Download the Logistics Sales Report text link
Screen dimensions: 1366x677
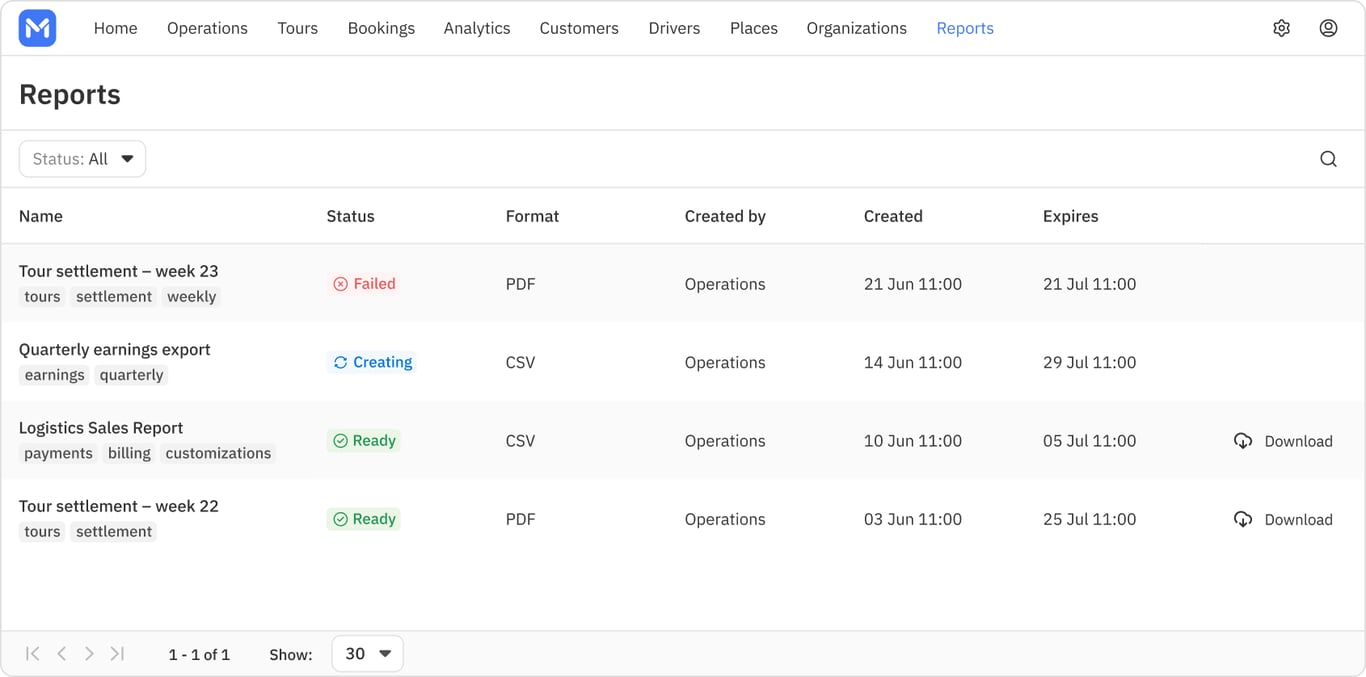[1298, 441]
